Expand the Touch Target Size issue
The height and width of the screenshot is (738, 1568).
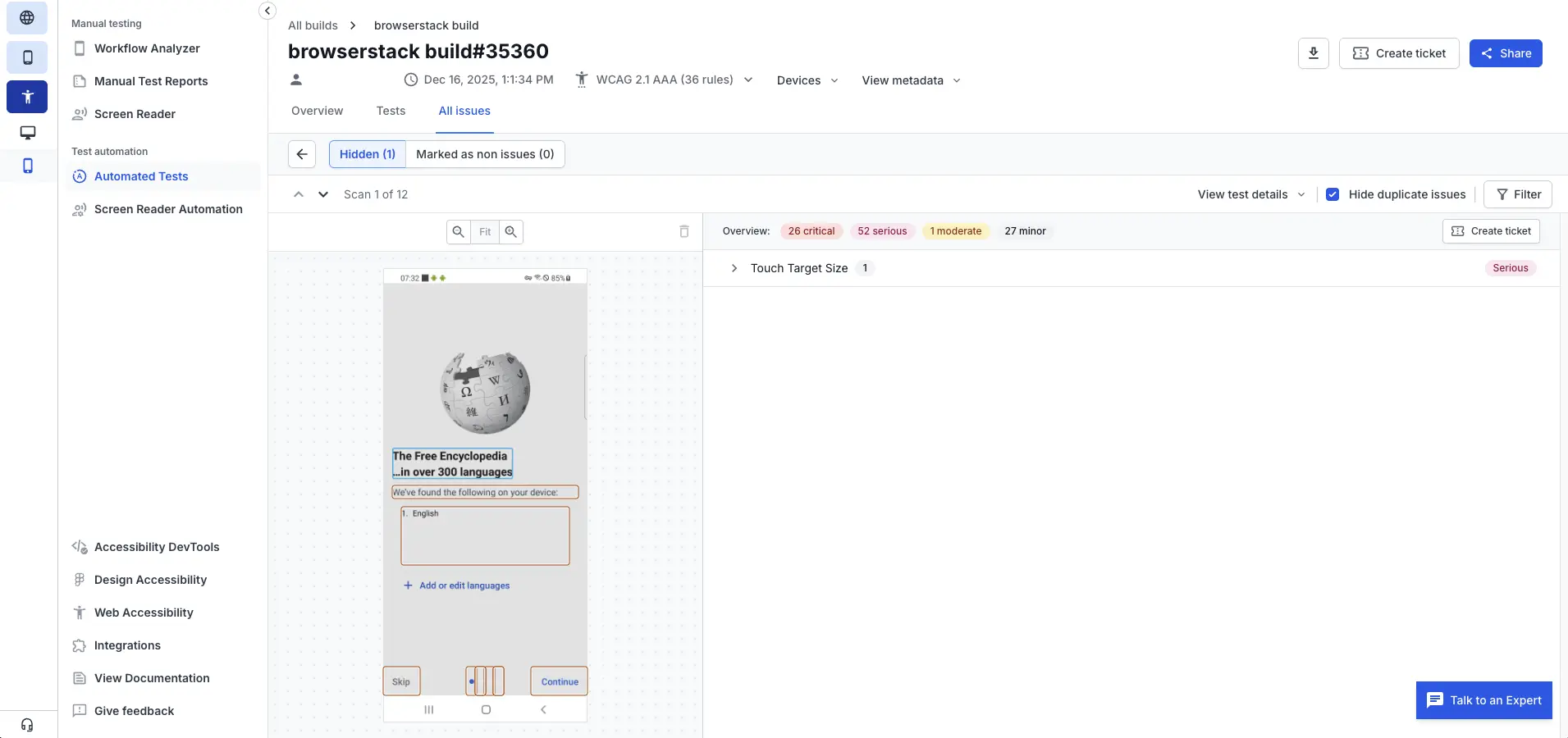point(734,268)
